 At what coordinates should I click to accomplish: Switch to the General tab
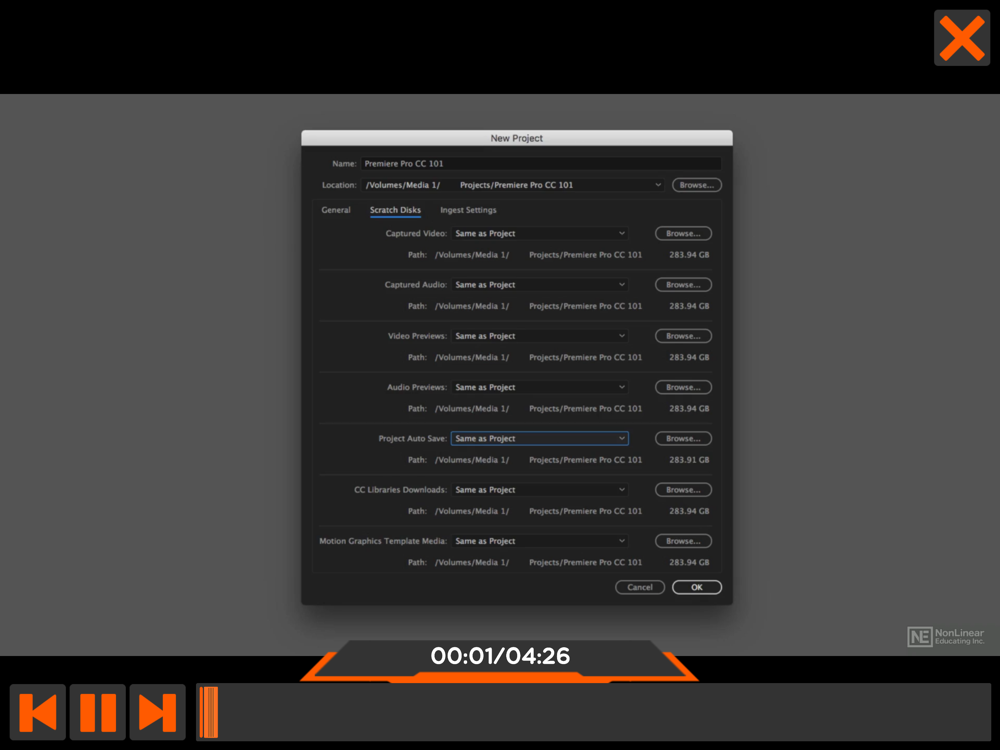pos(335,210)
